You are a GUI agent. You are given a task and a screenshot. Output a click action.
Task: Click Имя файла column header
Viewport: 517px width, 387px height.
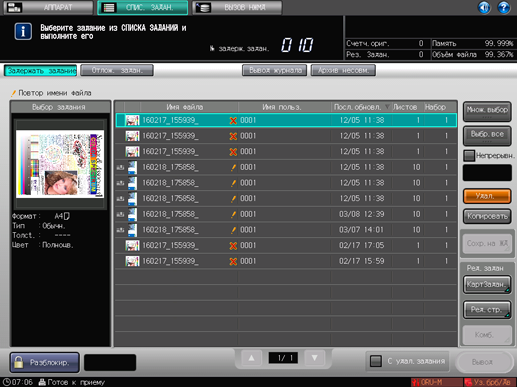(185, 107)
